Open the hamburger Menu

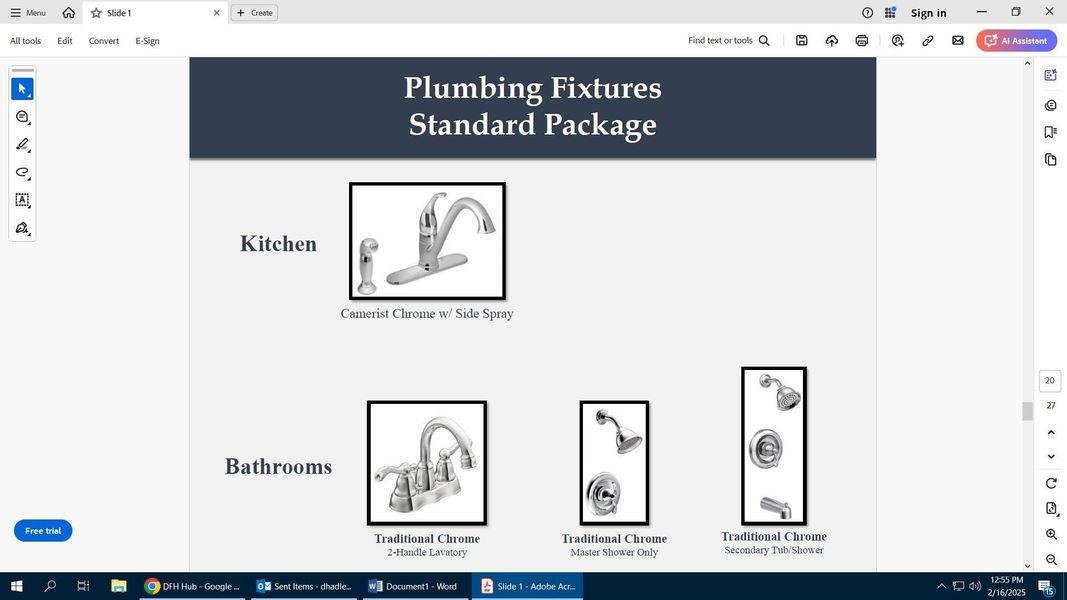coord(28,13)
